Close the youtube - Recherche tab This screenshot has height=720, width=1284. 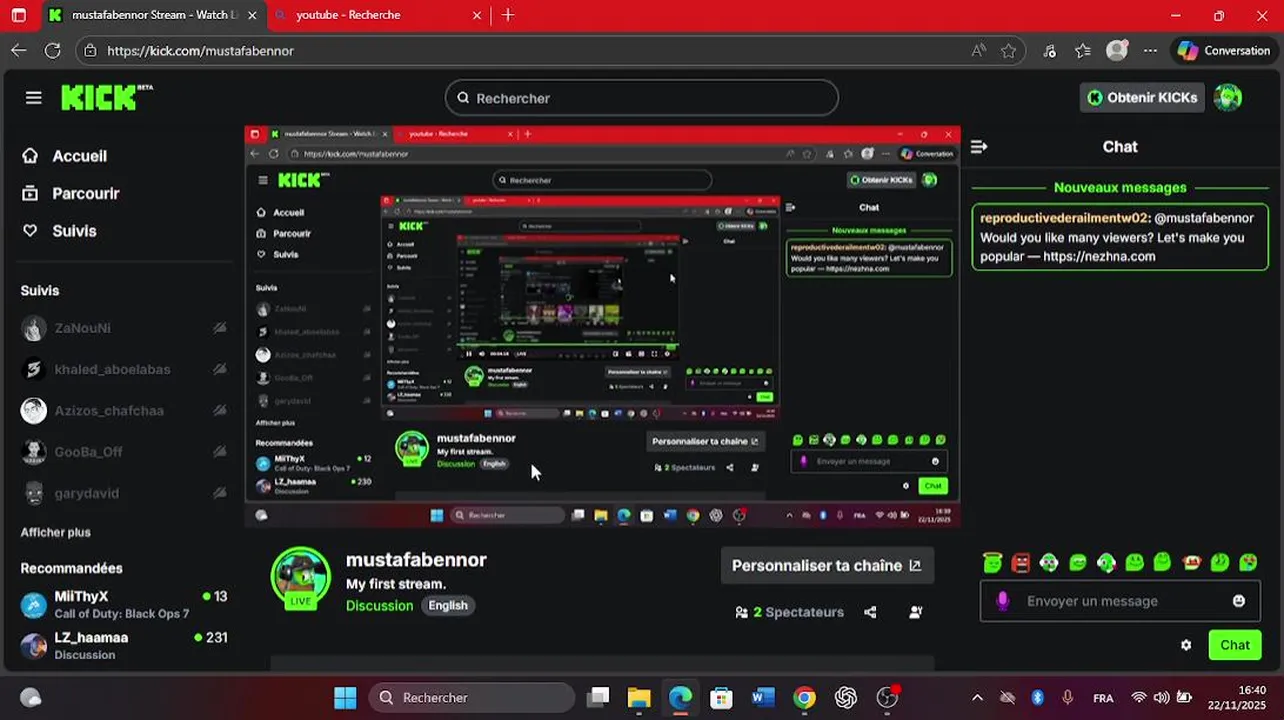tap(477, 15)
